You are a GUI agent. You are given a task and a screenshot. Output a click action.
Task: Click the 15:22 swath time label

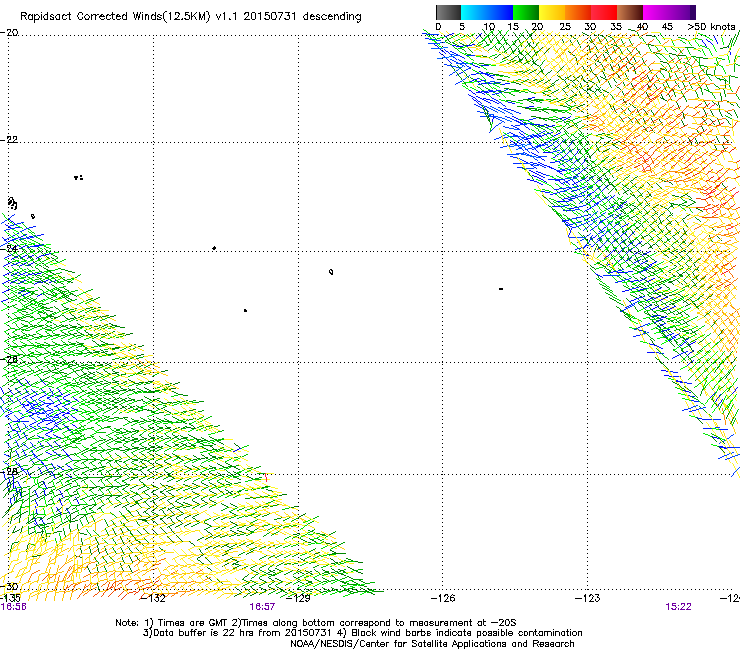tap(678, 607)
